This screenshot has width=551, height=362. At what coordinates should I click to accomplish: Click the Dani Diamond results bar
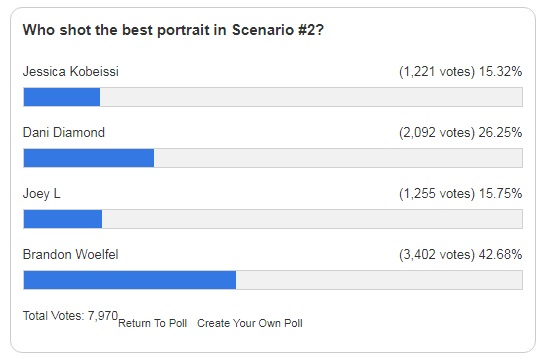273,158
